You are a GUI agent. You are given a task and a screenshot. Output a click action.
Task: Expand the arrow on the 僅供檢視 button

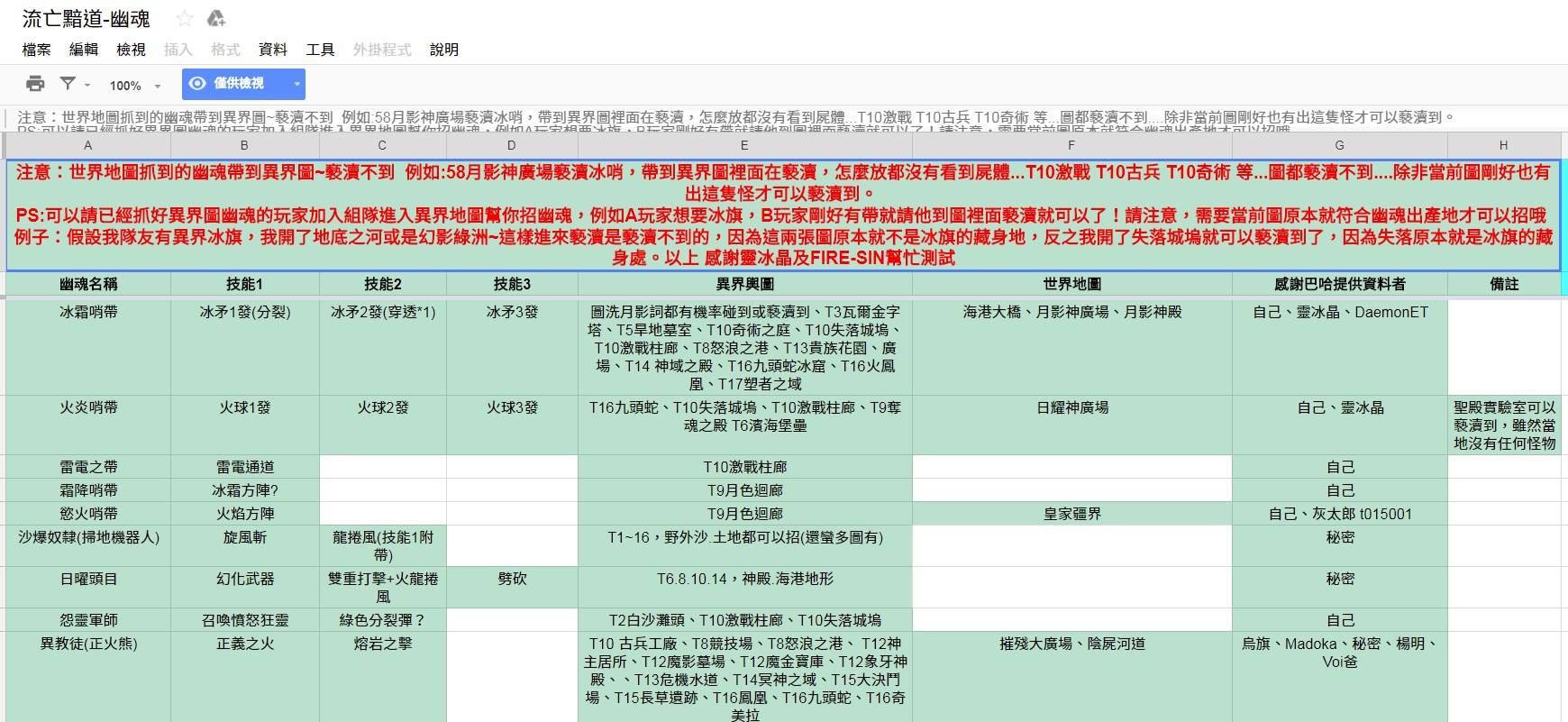click(296, 85)
